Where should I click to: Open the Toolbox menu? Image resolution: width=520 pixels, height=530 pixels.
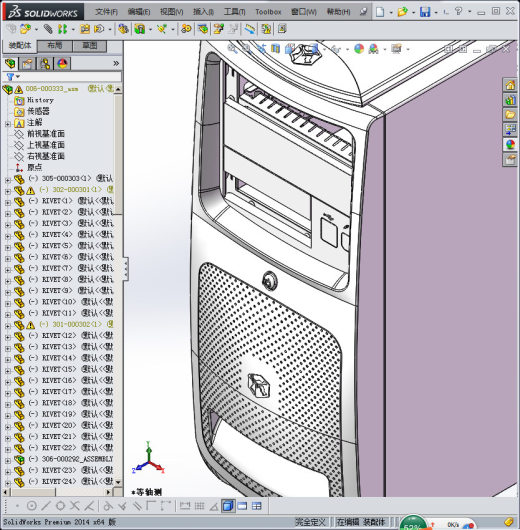coord(268,12)
